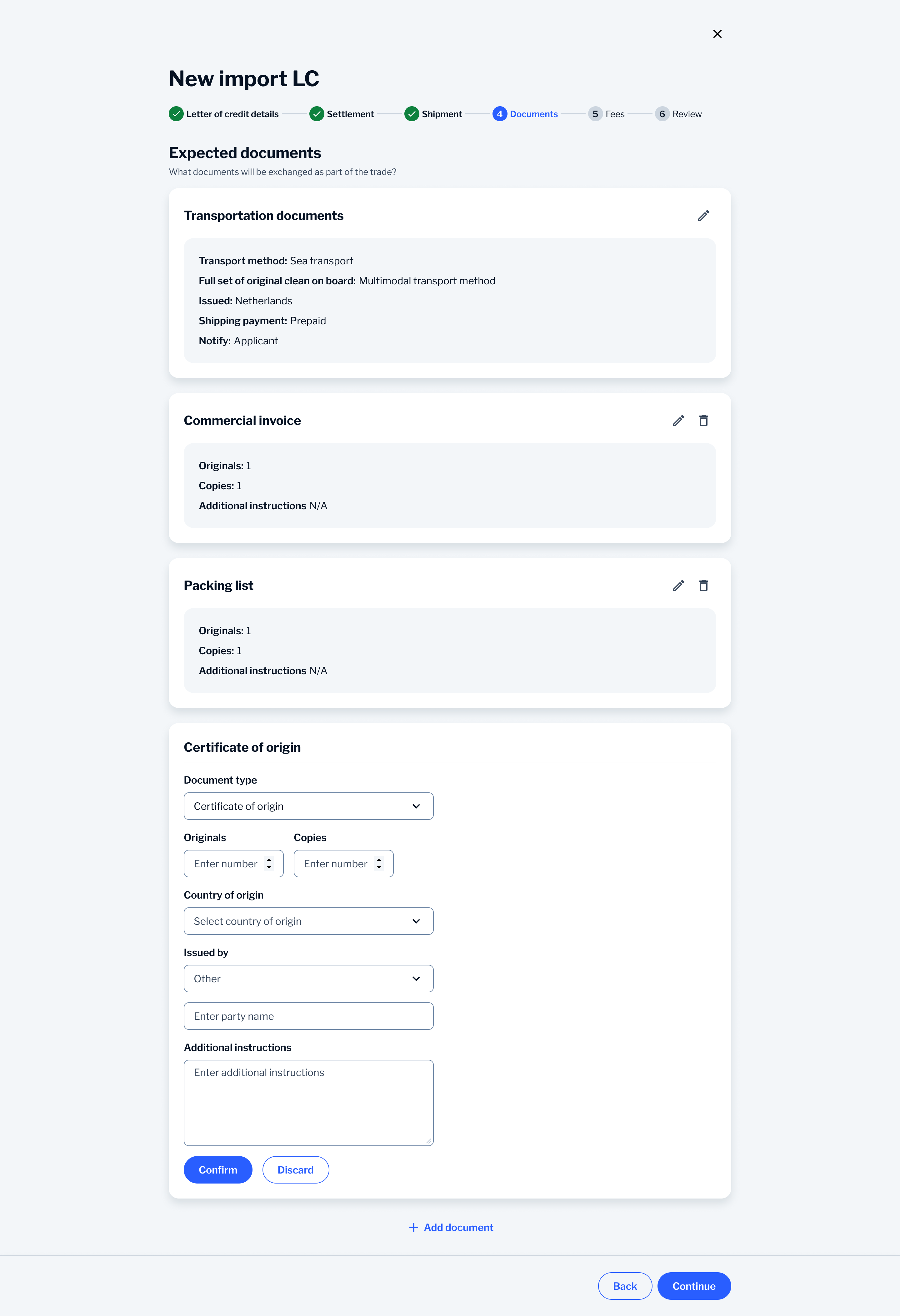This screenshot has height=1316, width=900.
Task: Confirm the Certificate of origin document
Action: point(217,1169)
